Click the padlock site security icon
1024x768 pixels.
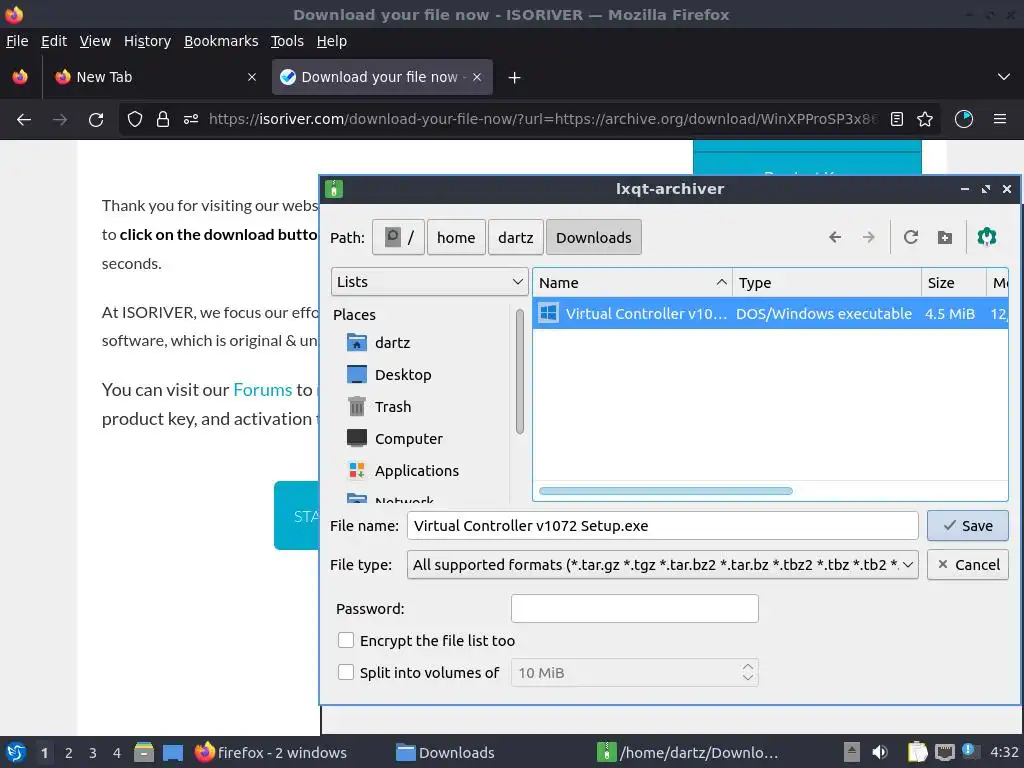coord(163,119)
